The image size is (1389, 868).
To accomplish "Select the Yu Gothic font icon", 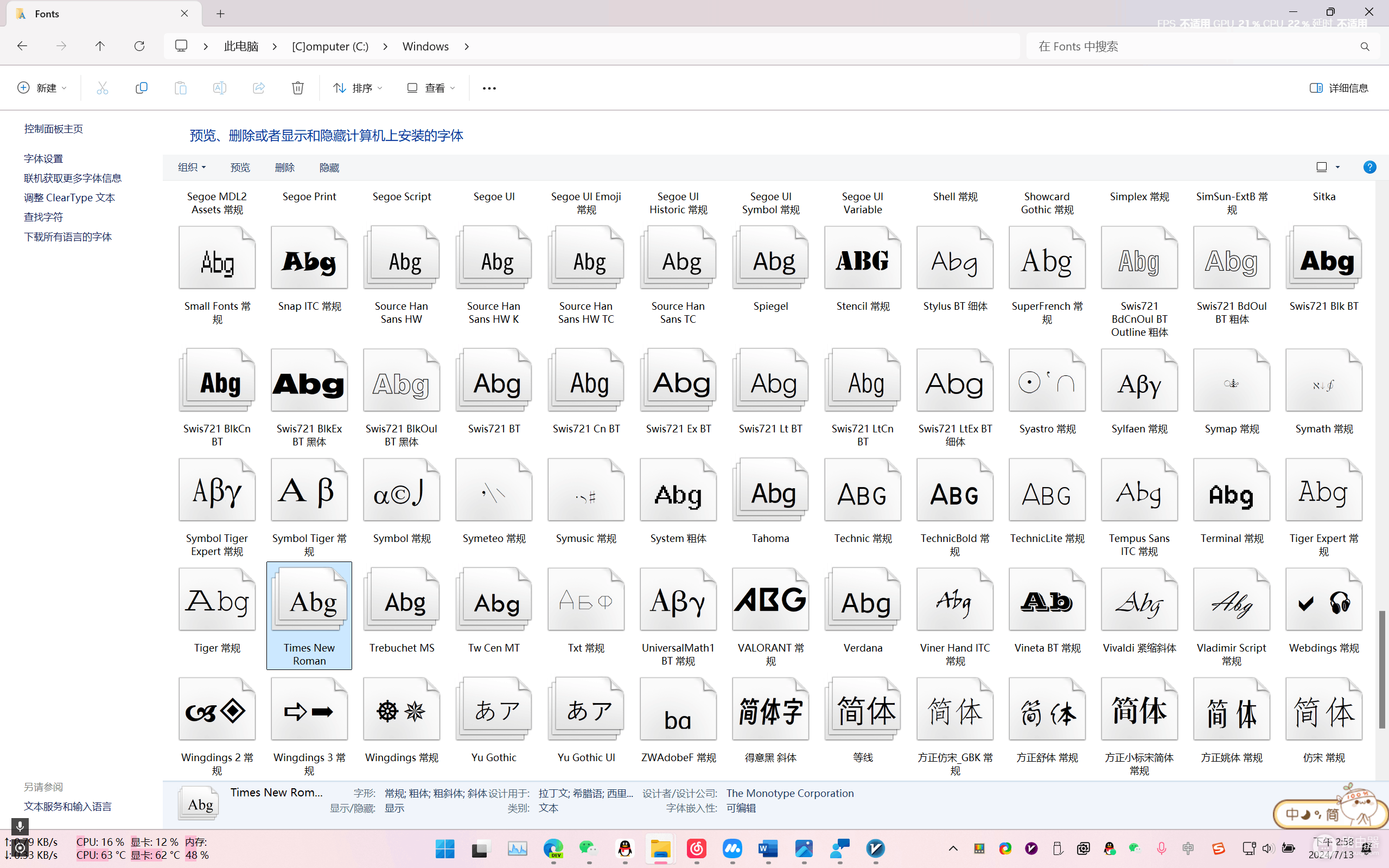I will click(494, 709).
